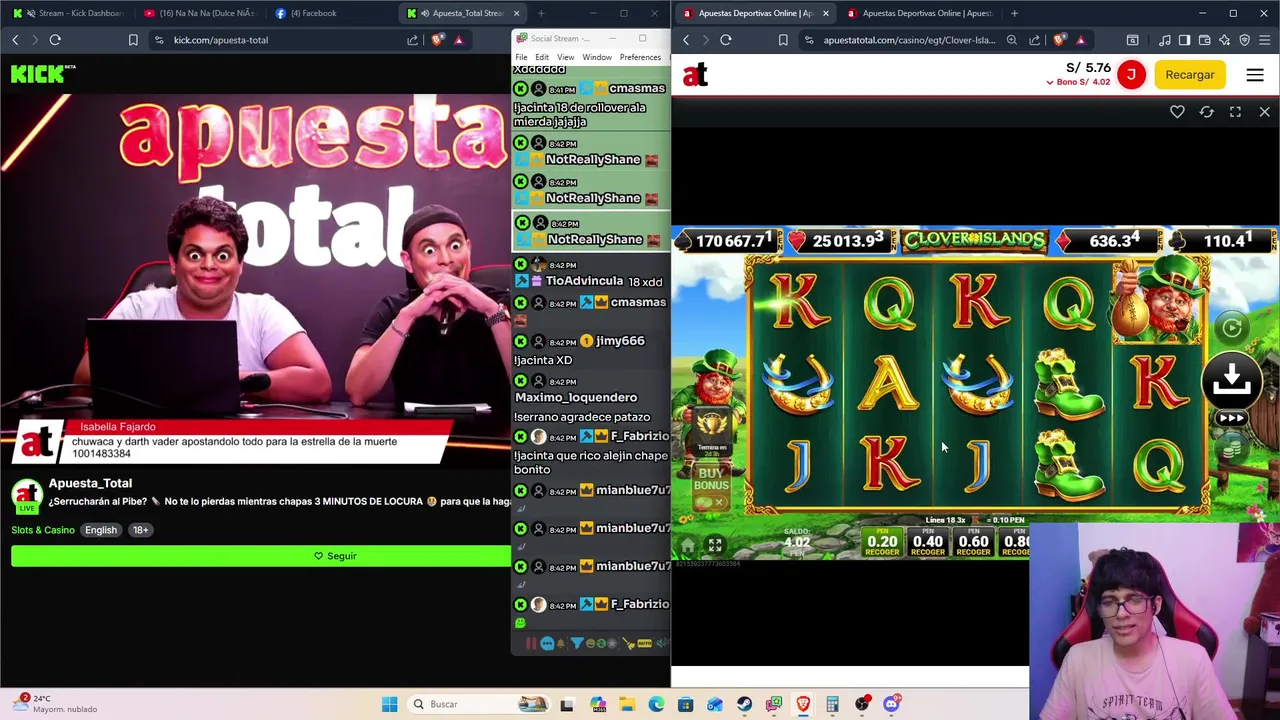Screen dimensions: 1280x720
Task: Expand the Bono S/ 4.02 balance chevron
Action: (x=1049, y=82)
